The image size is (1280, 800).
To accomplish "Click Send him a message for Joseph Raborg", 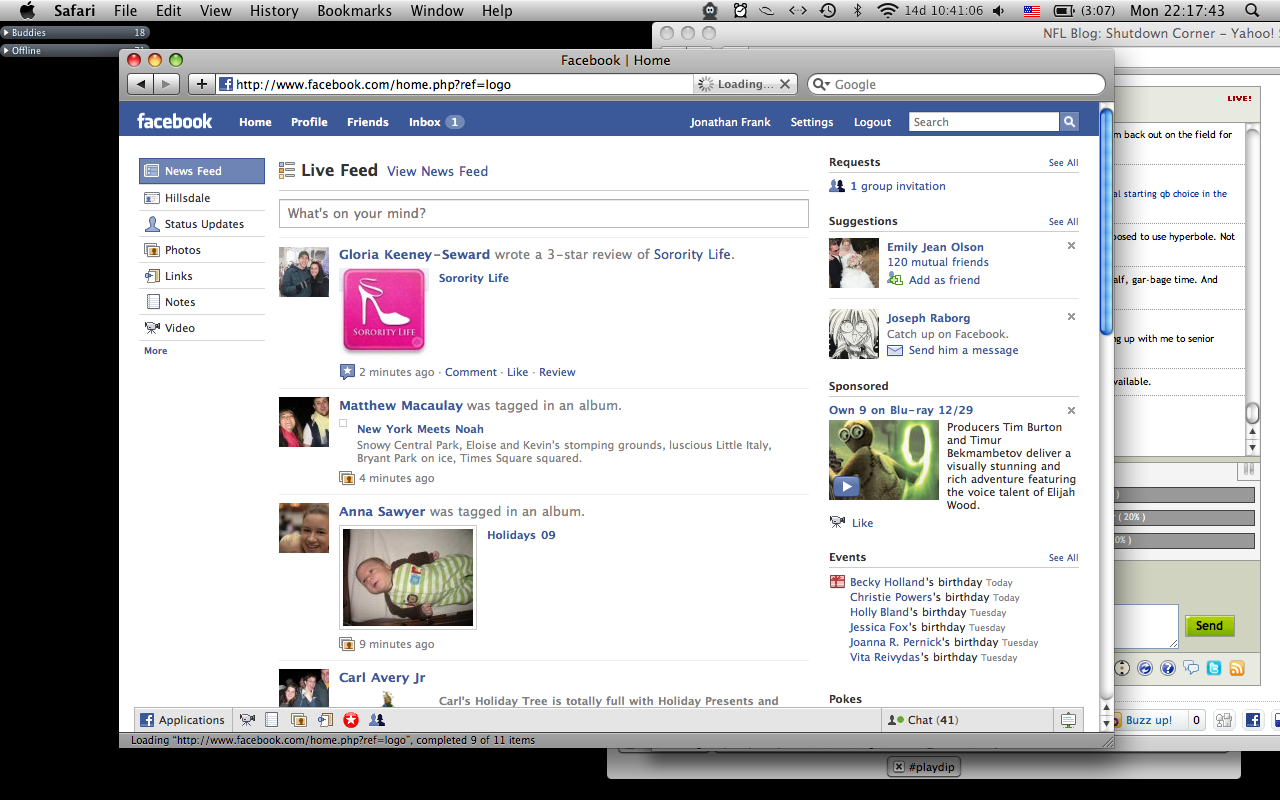I will point(963,350).
